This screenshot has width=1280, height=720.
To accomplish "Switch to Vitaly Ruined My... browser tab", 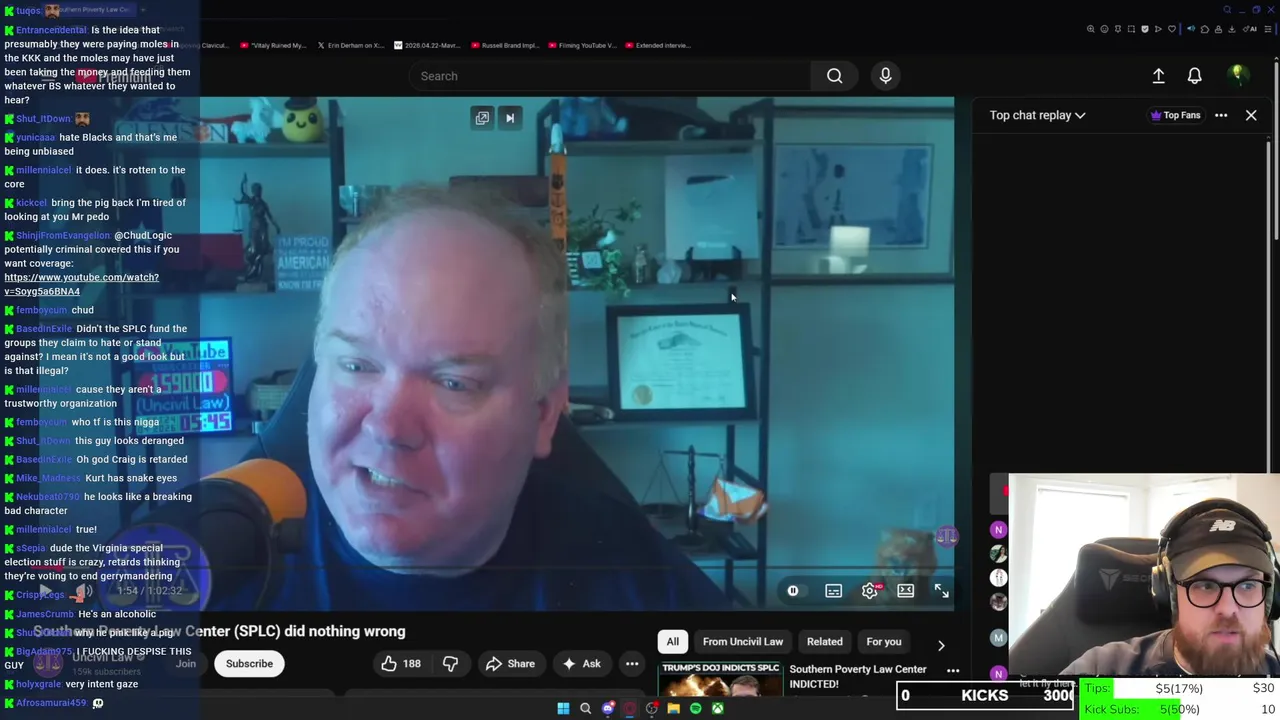I will pyautogui.click(x=273, y=45).
